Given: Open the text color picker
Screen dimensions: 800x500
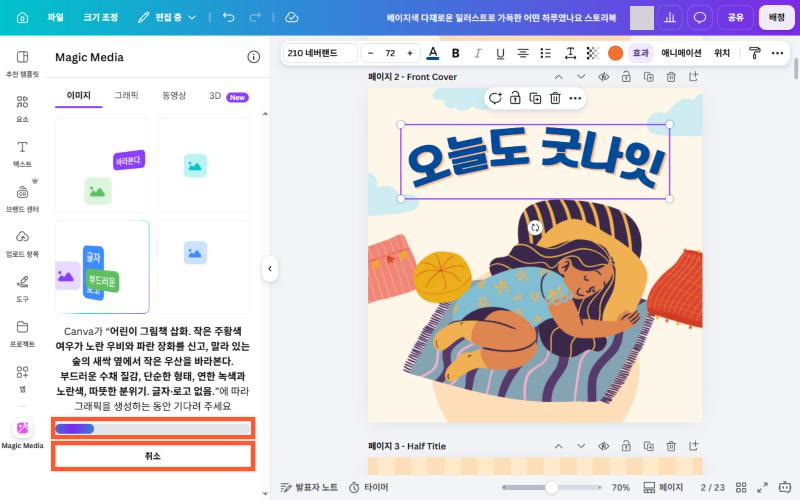Looking at the screenshot, I should pos(433,53).
